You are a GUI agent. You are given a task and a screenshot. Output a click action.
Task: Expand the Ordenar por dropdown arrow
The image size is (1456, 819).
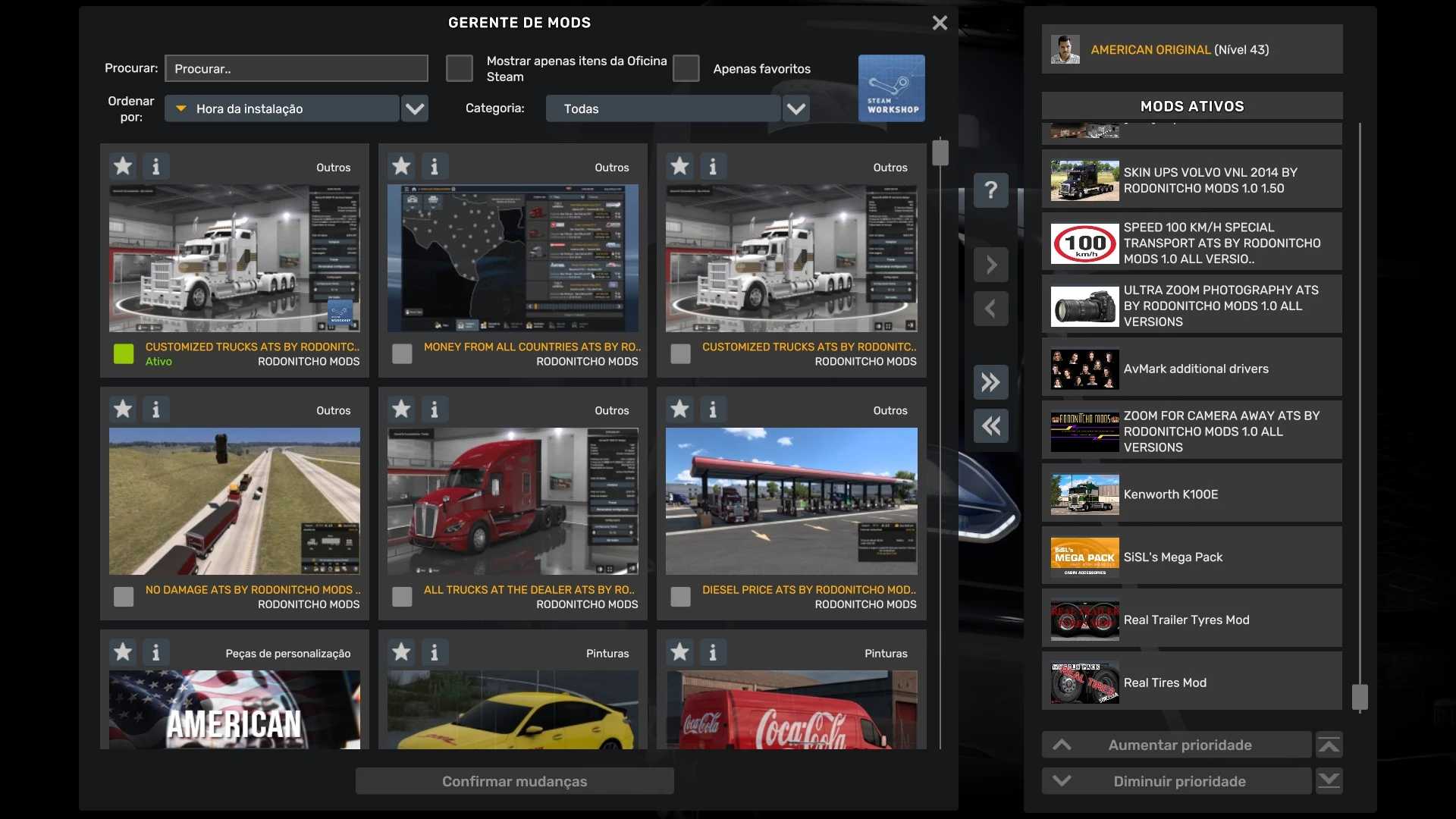click(x=414, y=108)
